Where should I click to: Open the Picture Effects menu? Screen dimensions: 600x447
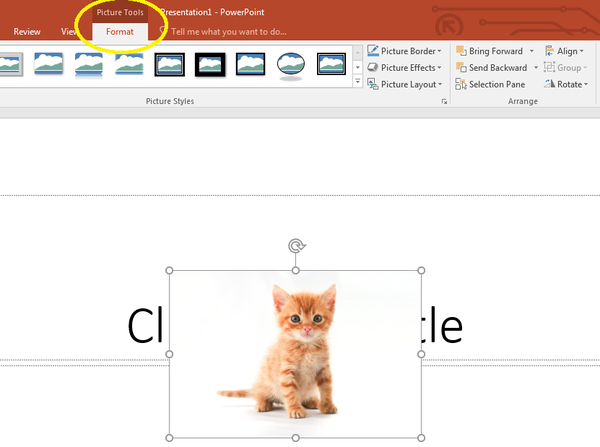(404, 67)
